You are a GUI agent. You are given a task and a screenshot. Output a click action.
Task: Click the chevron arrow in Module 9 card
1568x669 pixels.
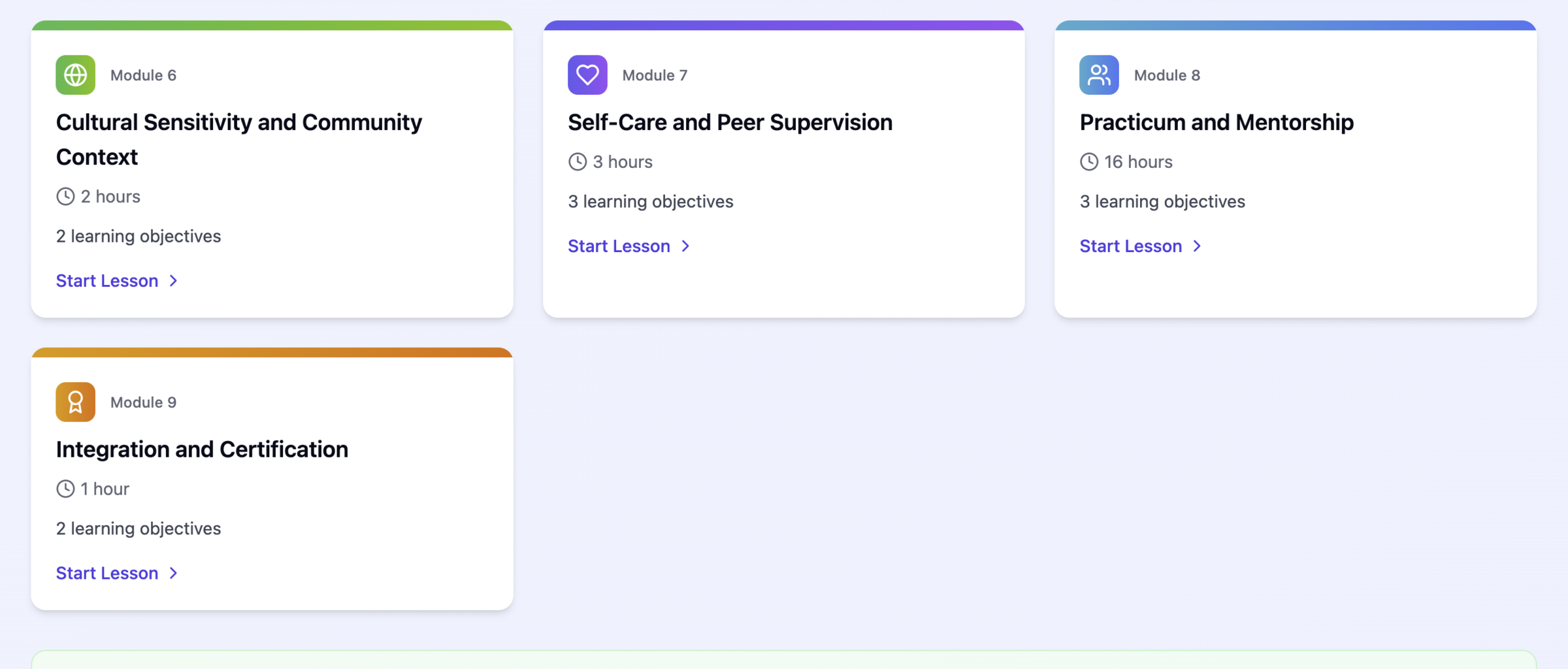click(x=174, y=573)
